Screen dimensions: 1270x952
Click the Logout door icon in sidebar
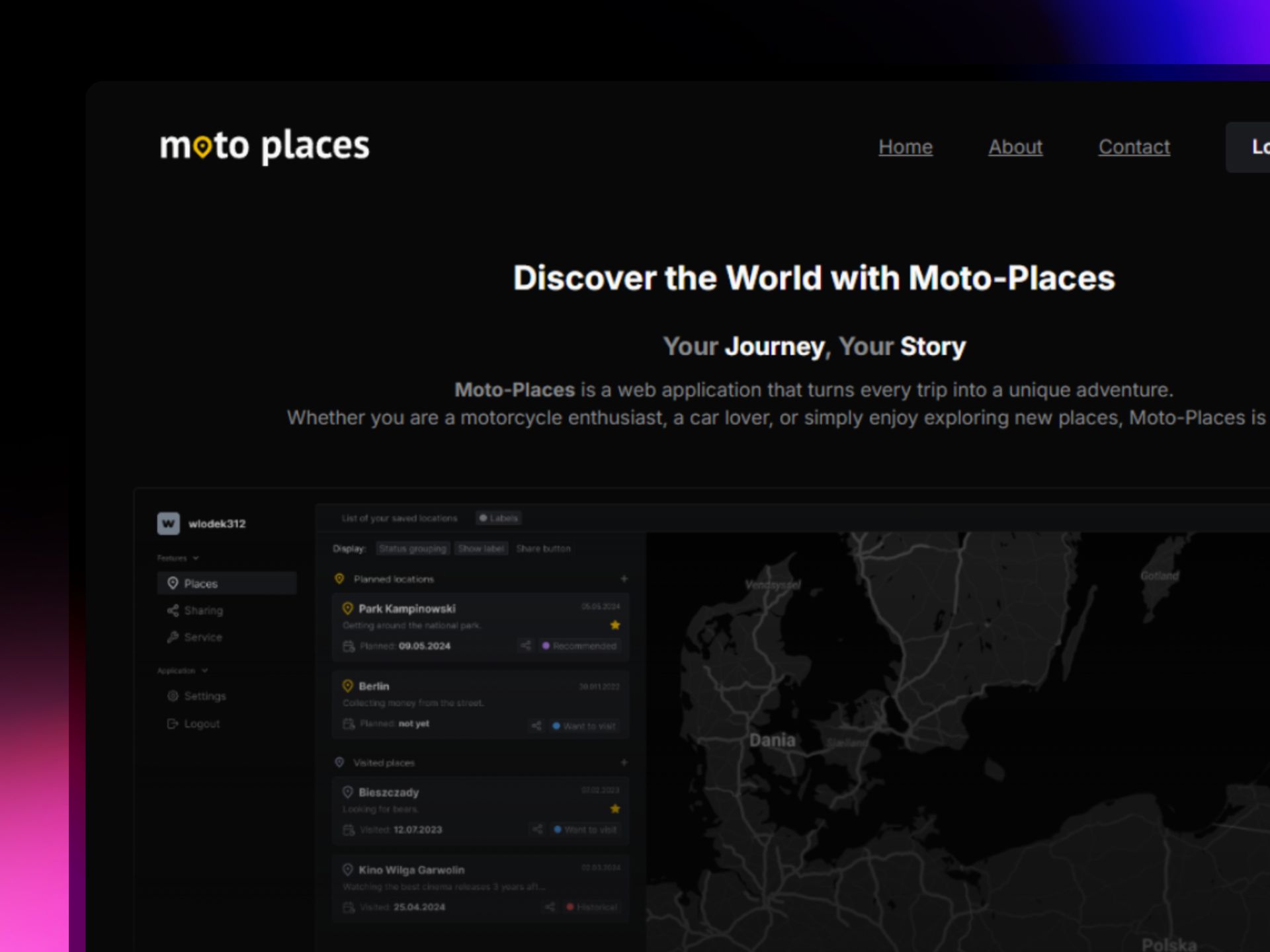pyautogui.click(x=173, y=724)
